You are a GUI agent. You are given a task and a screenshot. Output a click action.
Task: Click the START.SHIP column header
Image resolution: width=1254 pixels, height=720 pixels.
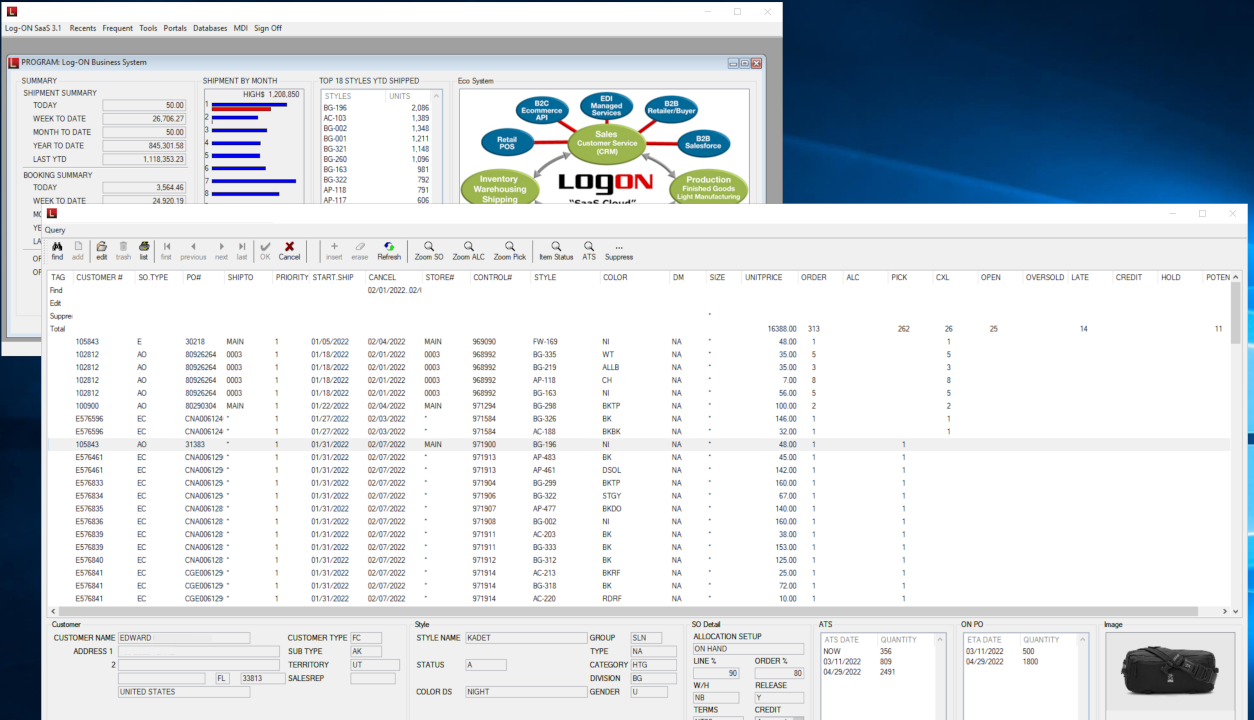tap(333, 277)
